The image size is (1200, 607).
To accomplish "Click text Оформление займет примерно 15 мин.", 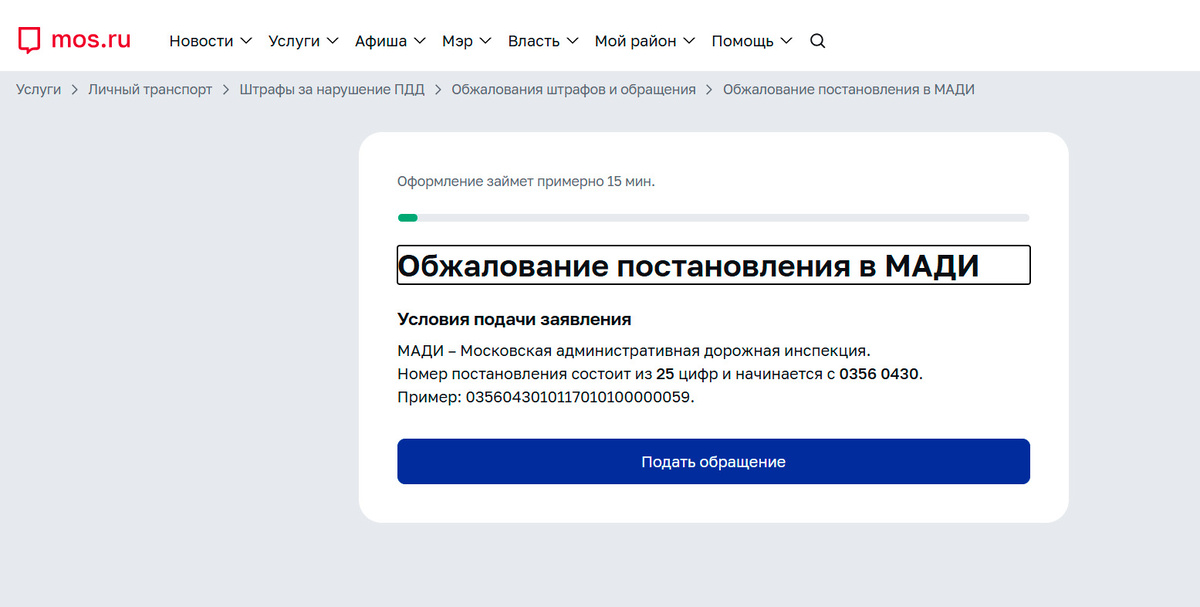I will pos(526,182).
